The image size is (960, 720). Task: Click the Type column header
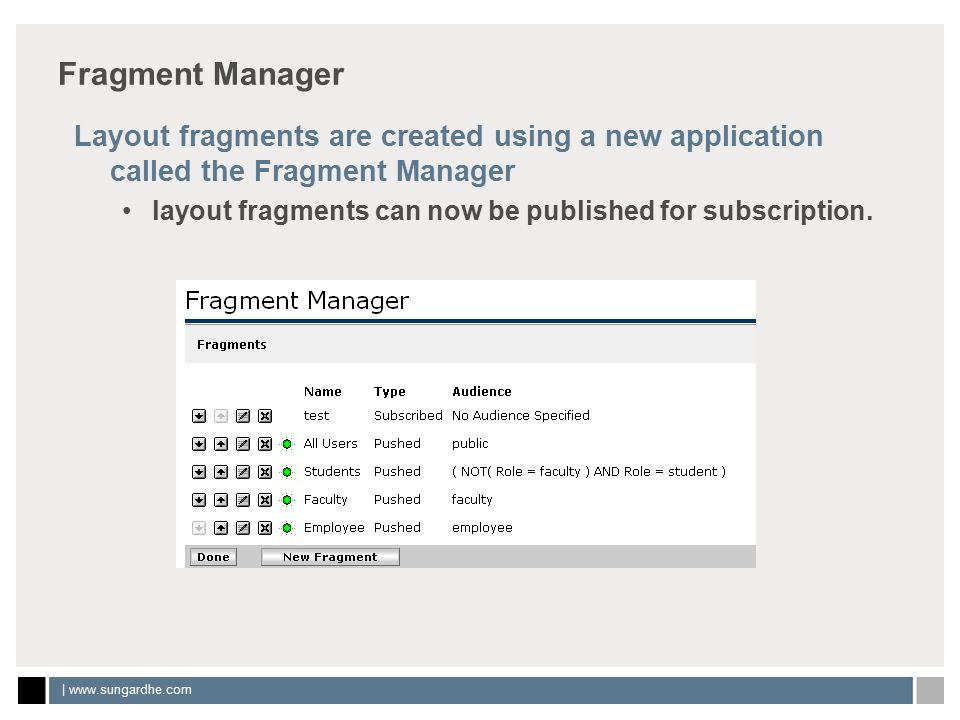[x=389, y=392]
